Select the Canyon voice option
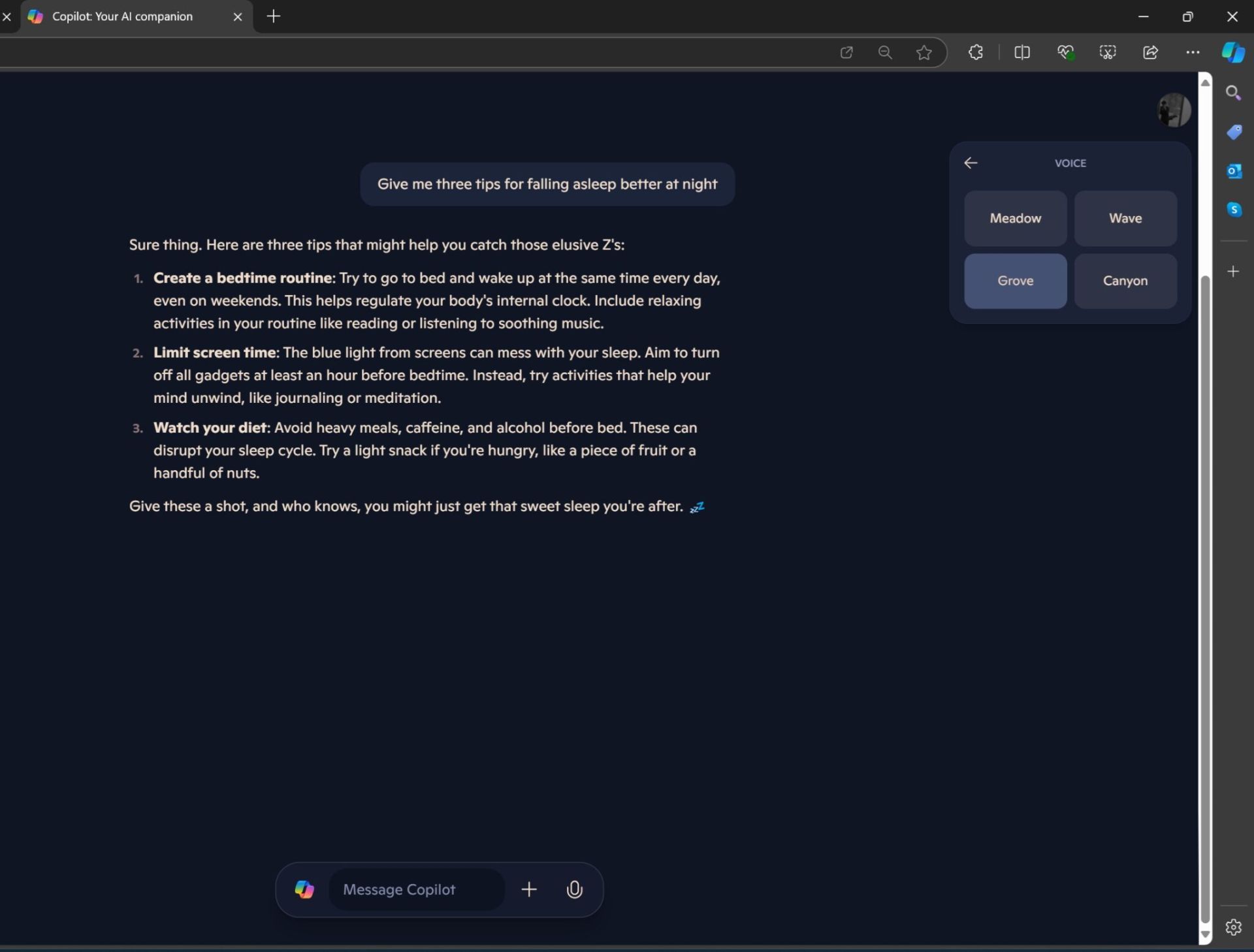1254x952 pixels. click(1125, 280)
